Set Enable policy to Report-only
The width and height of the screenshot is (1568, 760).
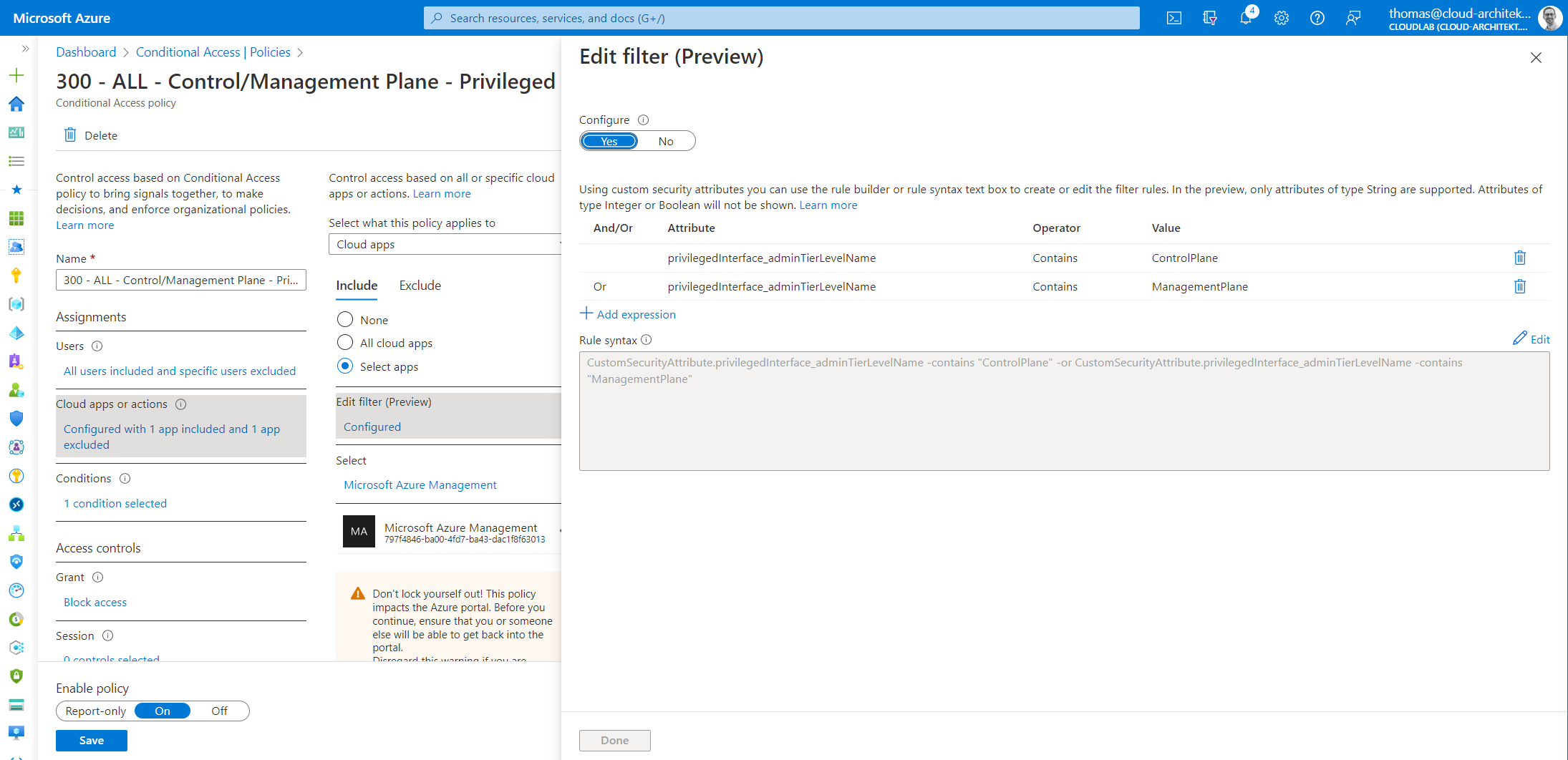click(95, 711)
